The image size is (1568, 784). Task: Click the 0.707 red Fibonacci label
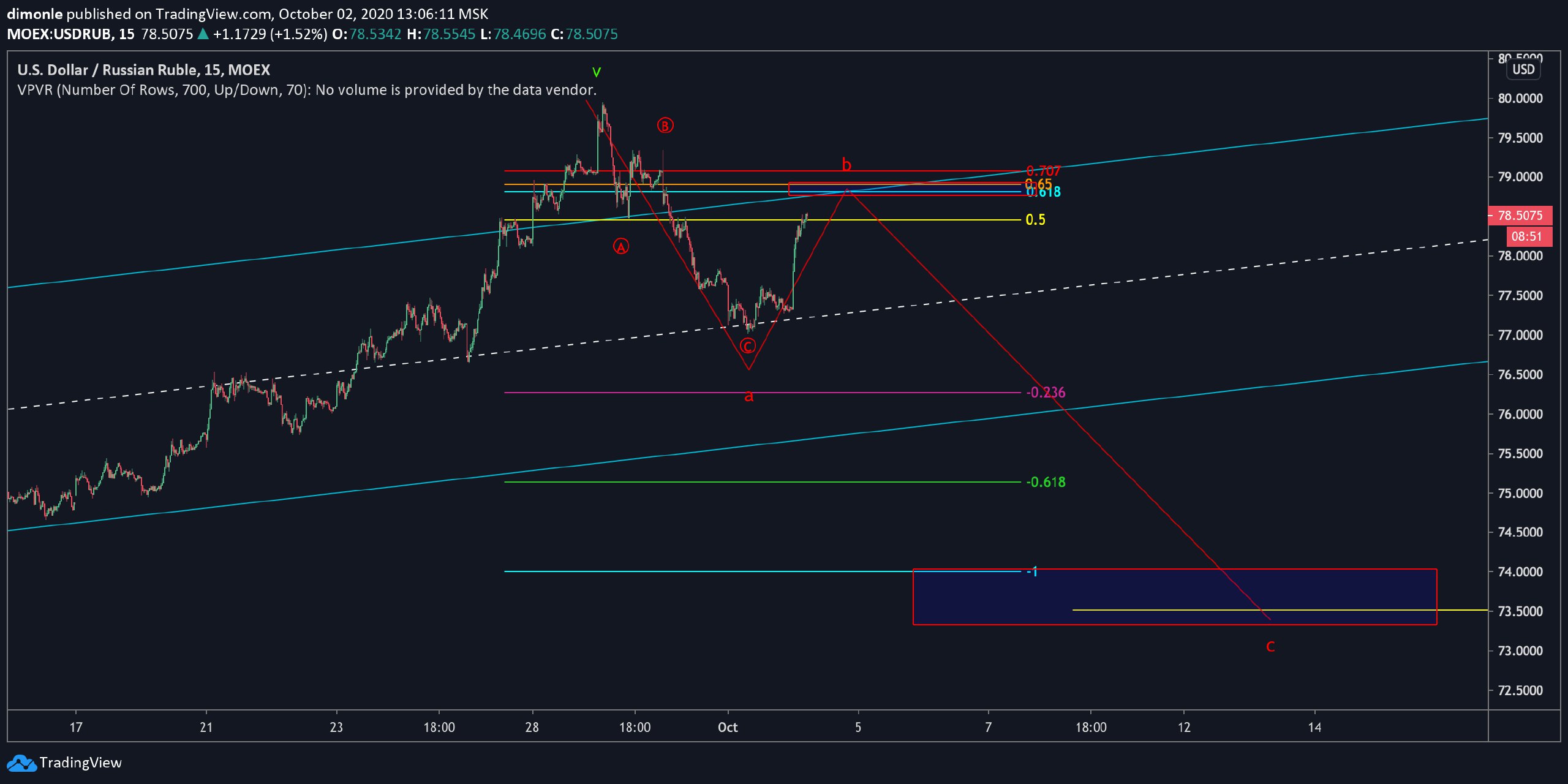coord(1043,171)
